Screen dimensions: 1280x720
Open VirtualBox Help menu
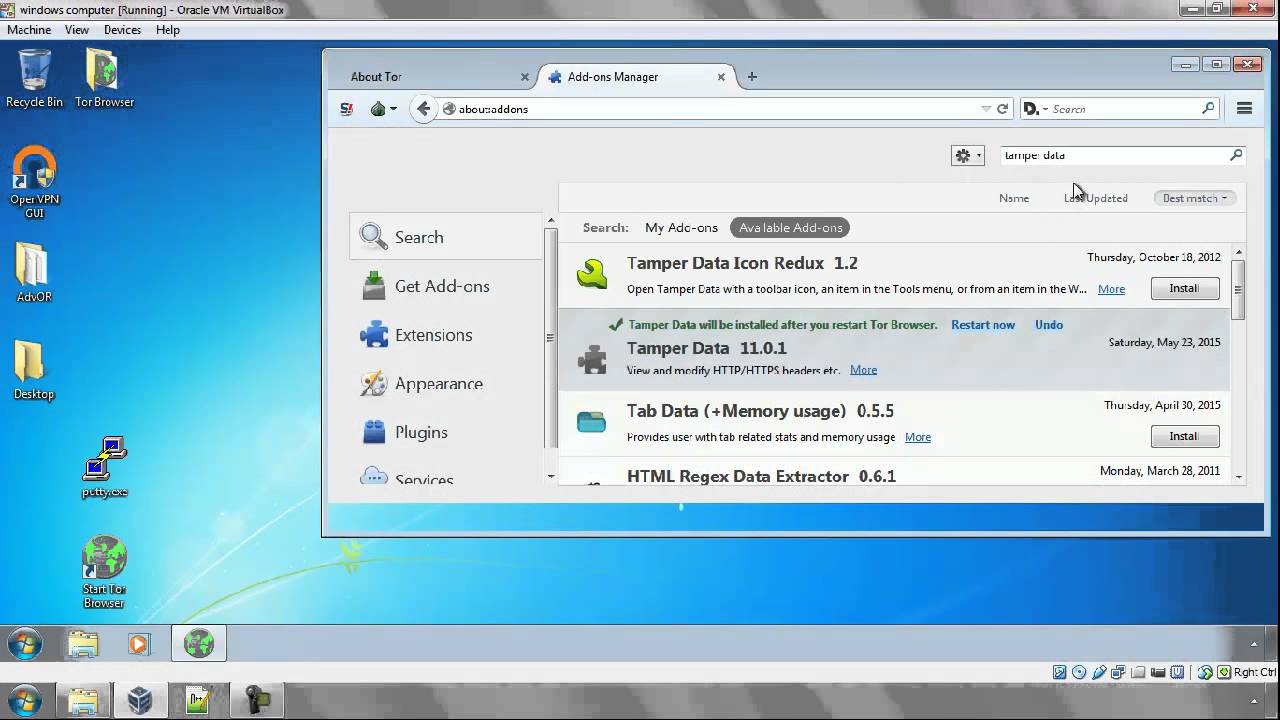pos(168,30)
